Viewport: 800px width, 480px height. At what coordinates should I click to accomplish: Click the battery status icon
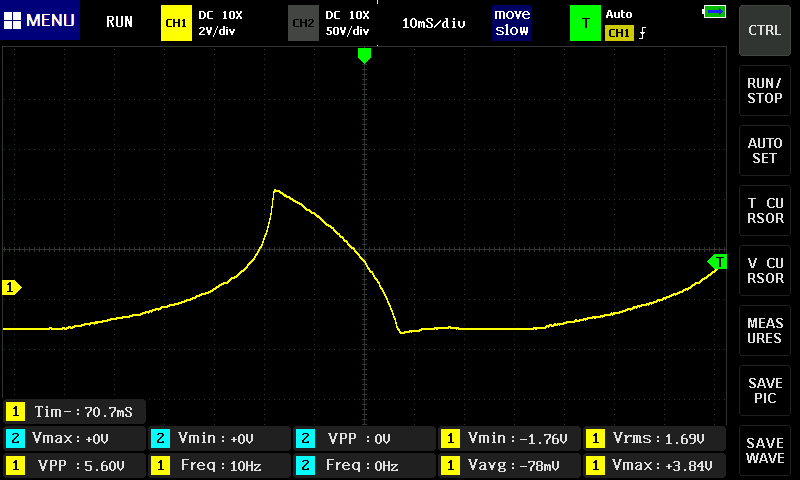(714, 12)
